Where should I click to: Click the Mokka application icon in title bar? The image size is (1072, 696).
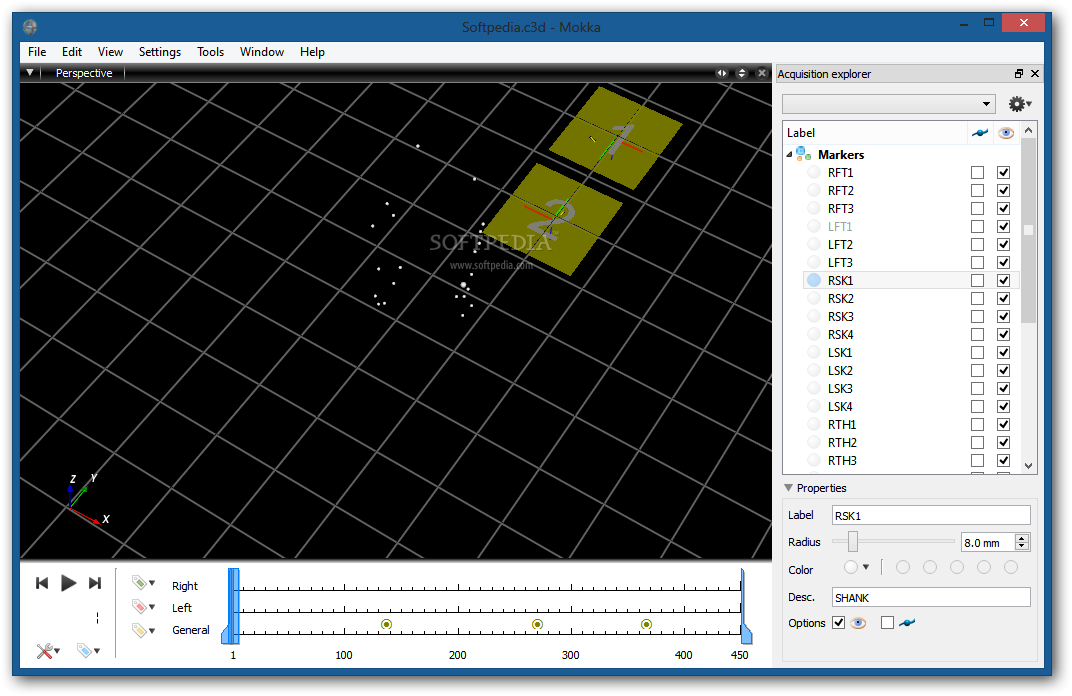[x=29, y=27]
